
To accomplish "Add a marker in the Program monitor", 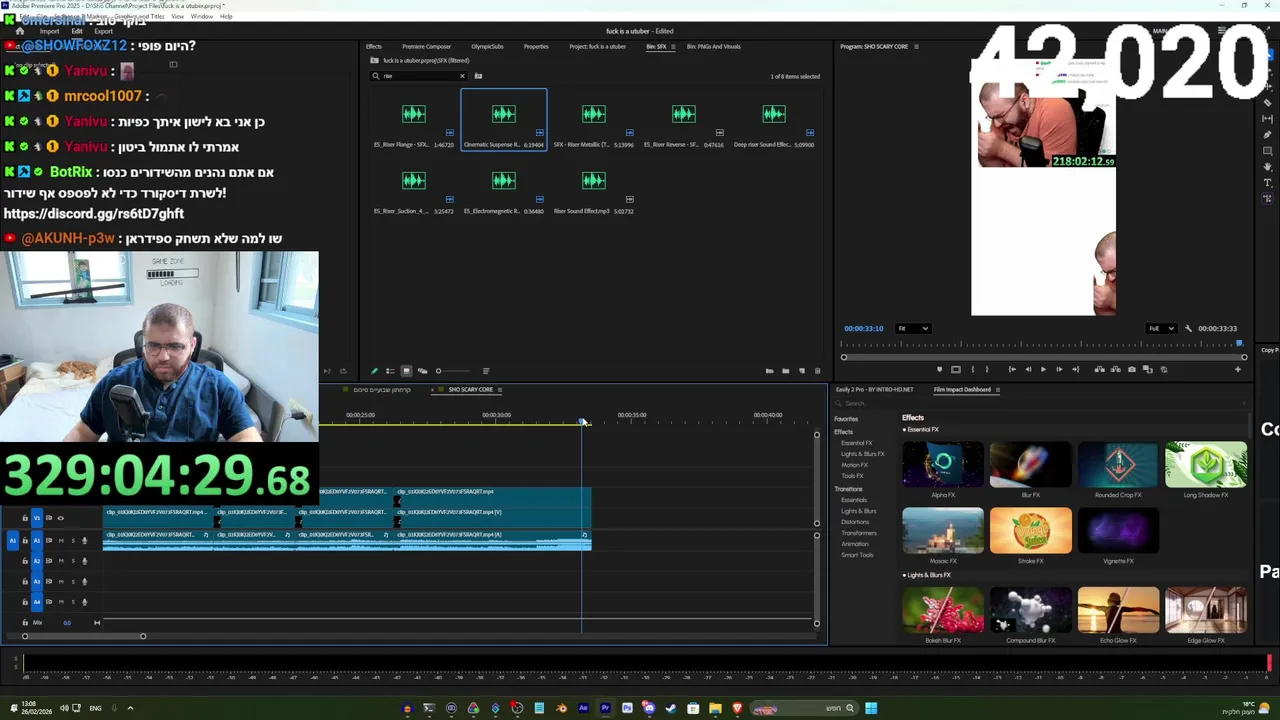I will (x=939, y=369).
